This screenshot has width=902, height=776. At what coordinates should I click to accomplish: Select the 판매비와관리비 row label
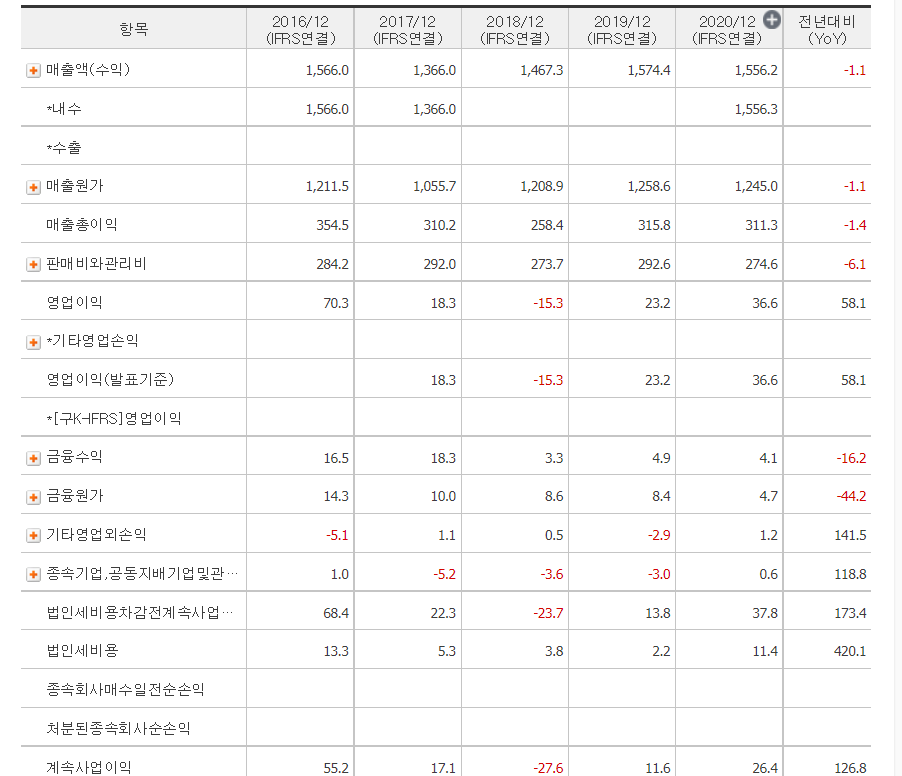click(x=96, y=263)
